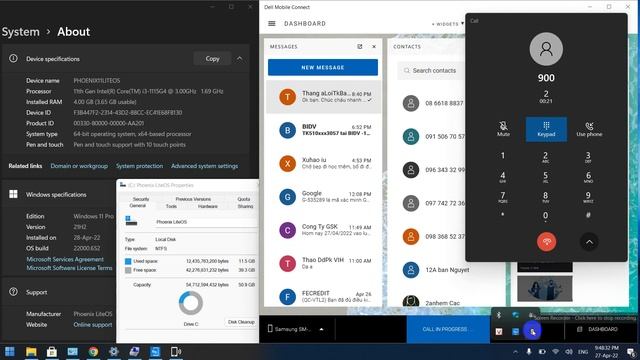Go back to System in the breadcrumb
The height and width of the screenshot is (360, 640).
[21, 32]
